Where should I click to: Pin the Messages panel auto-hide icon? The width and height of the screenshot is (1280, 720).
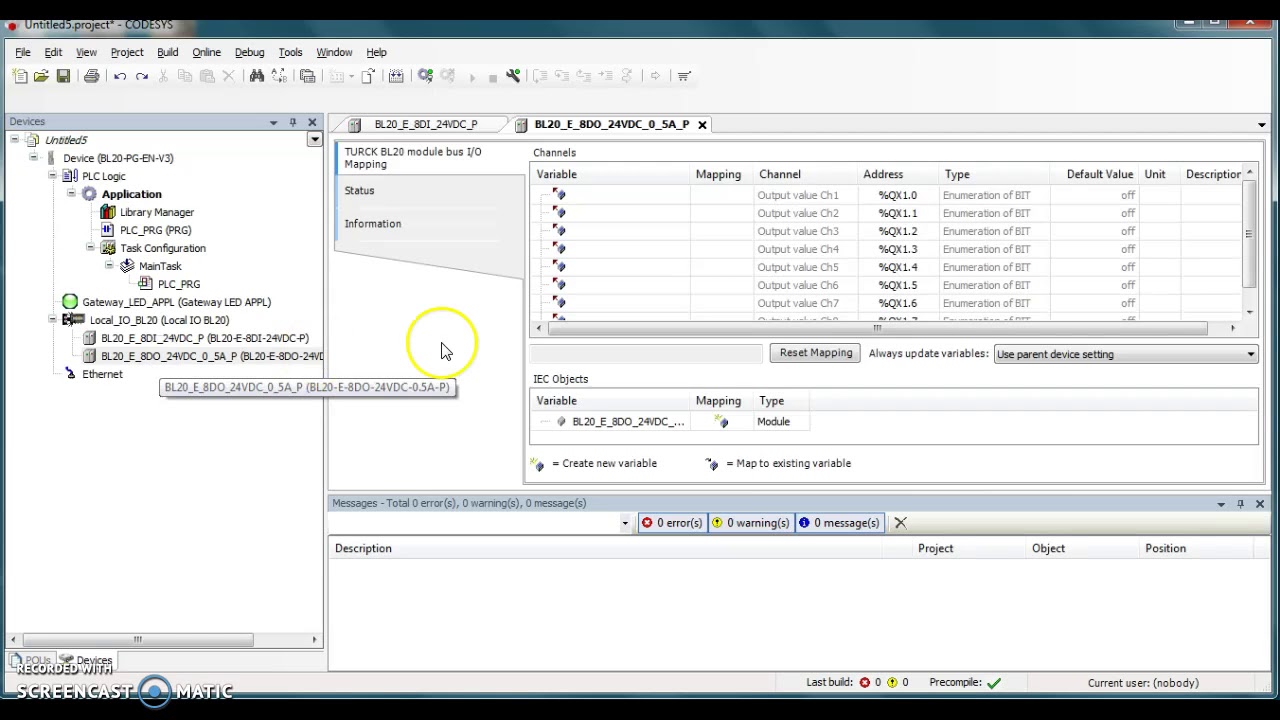click(x=1240, y=504)
